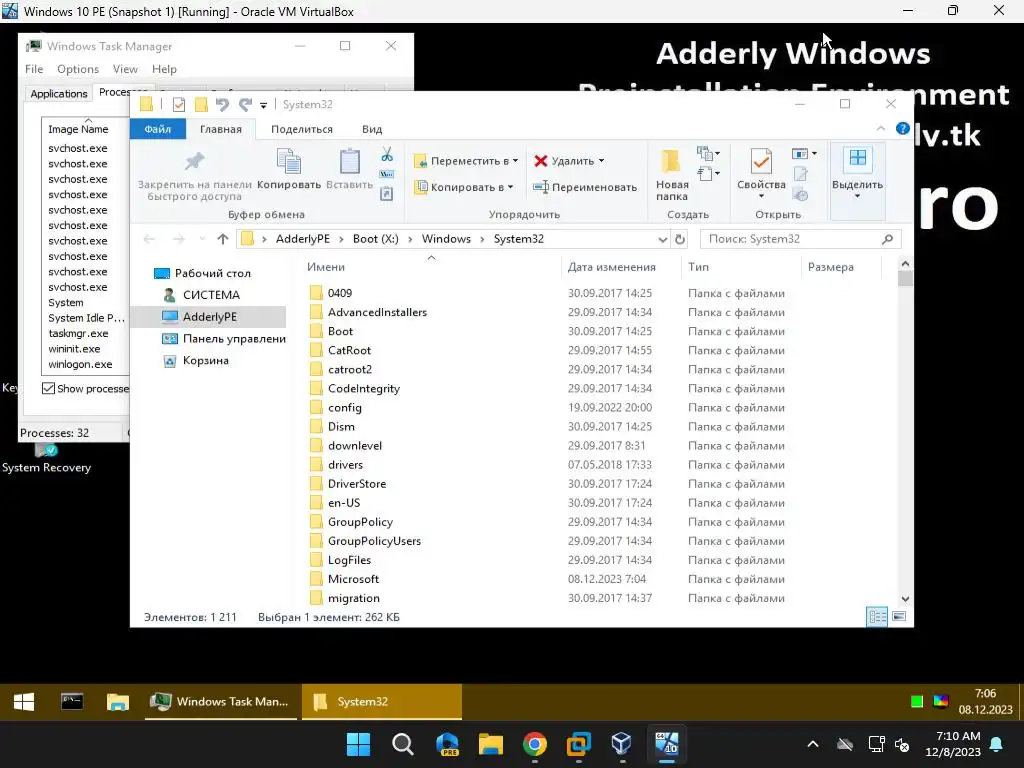Viewport: 1024px width, 768px height.
Task: Click new folder icon in quick access toolbar
Action: click(x=201, y=104)
